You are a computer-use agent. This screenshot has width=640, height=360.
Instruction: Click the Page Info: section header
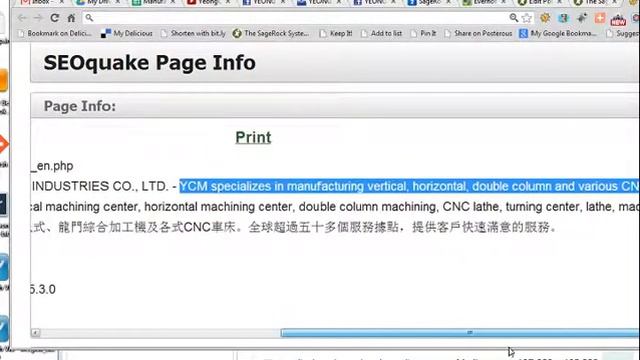click(80, 106)
